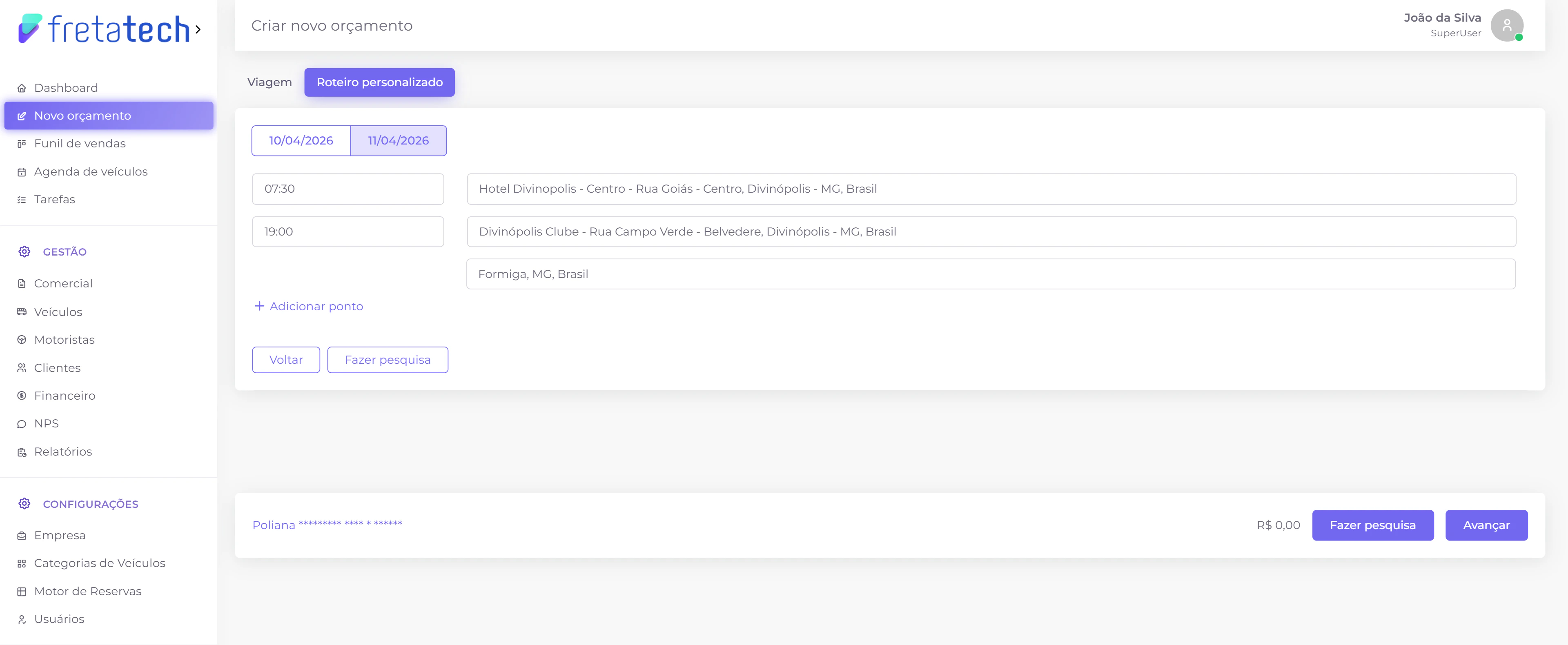
Task: Click the NPS chat bubble icon
Action: pyautogui.click(x=22, y=424)
